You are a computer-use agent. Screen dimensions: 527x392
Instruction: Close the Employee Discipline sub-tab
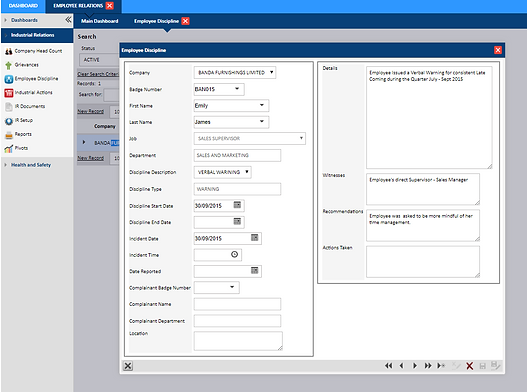186,21
